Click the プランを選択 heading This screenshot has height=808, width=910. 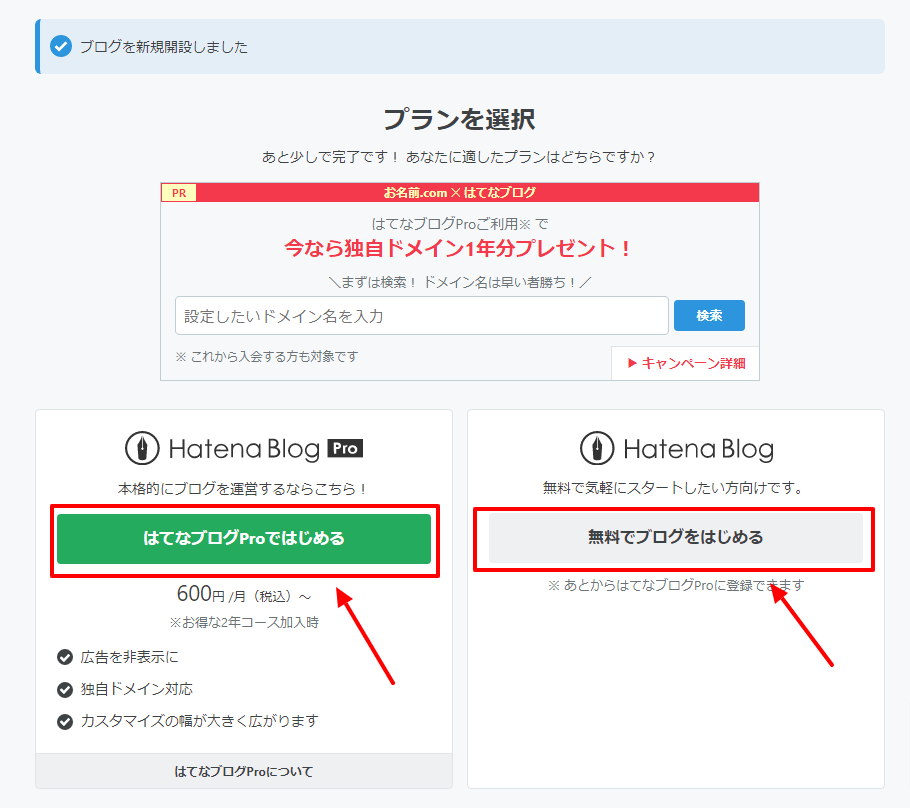click(x=460, y=119)
